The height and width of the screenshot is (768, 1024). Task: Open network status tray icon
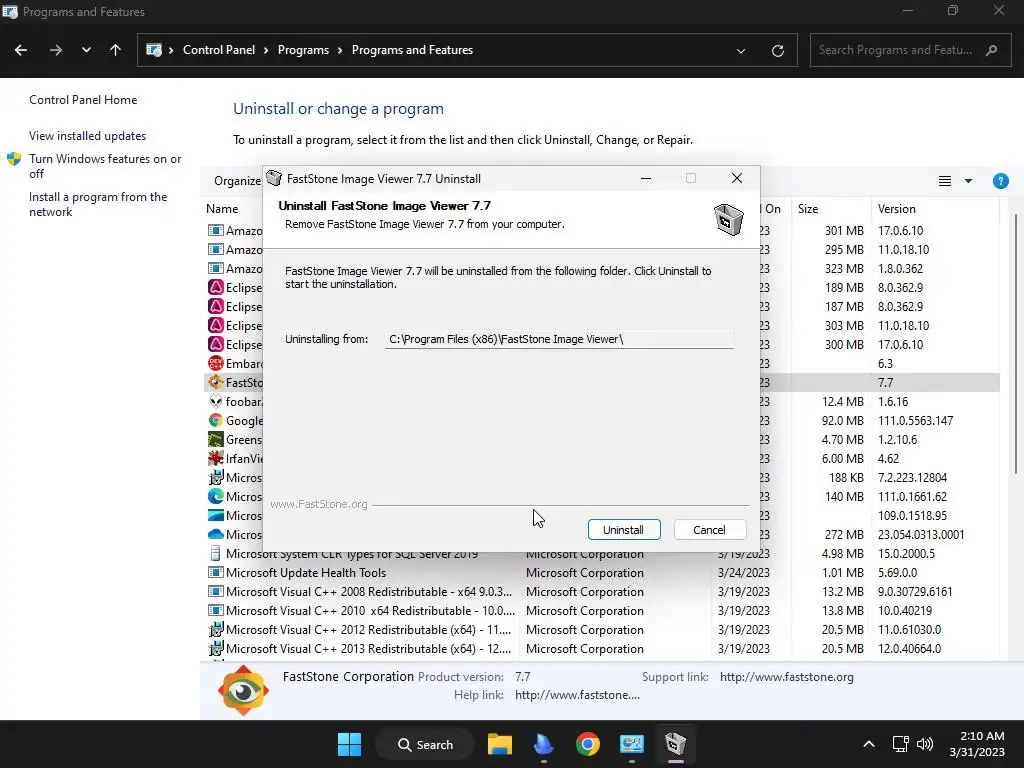point(901,744)
